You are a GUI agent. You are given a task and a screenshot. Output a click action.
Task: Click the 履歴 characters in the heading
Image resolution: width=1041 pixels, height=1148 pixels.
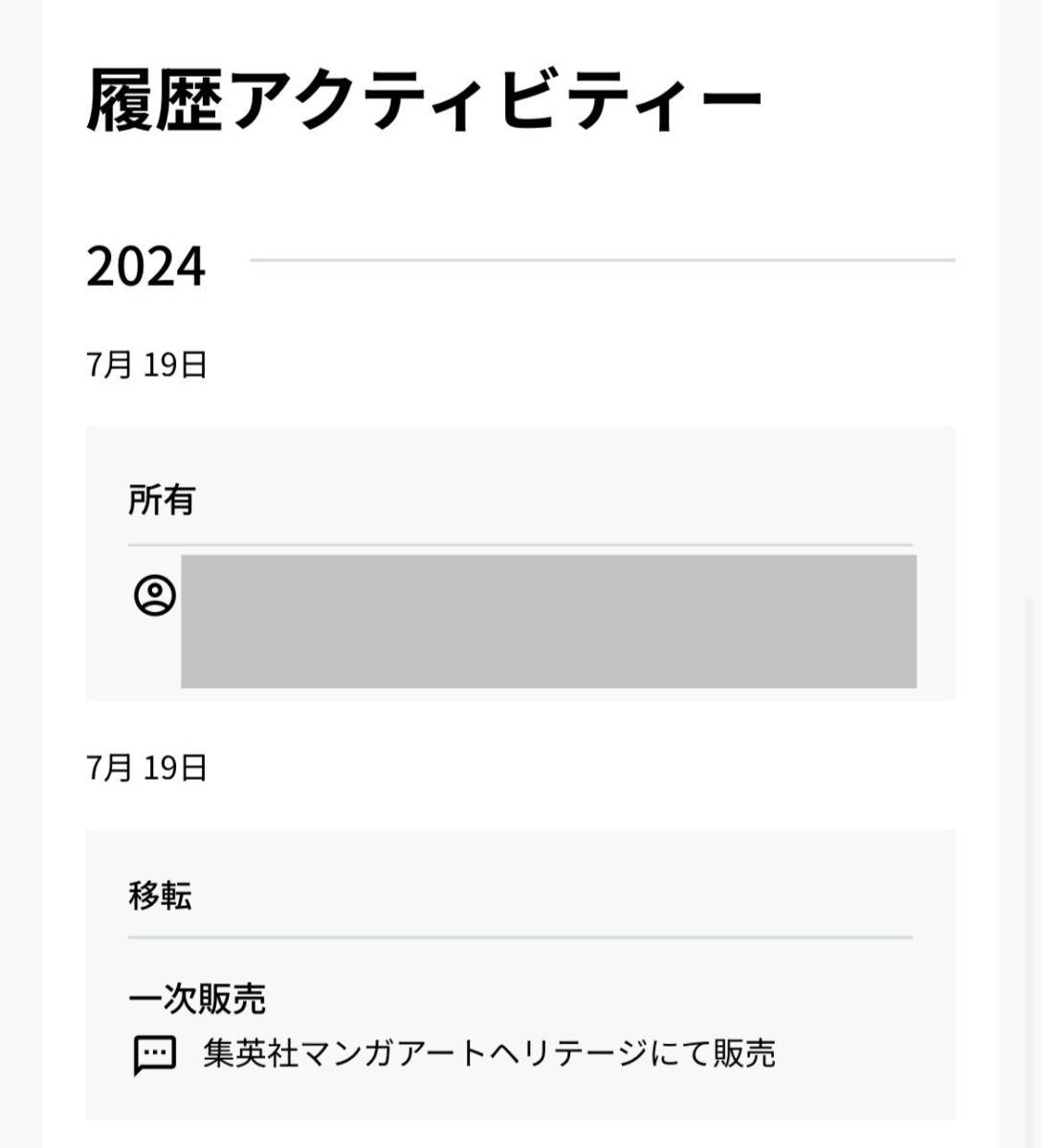[156, 99]
